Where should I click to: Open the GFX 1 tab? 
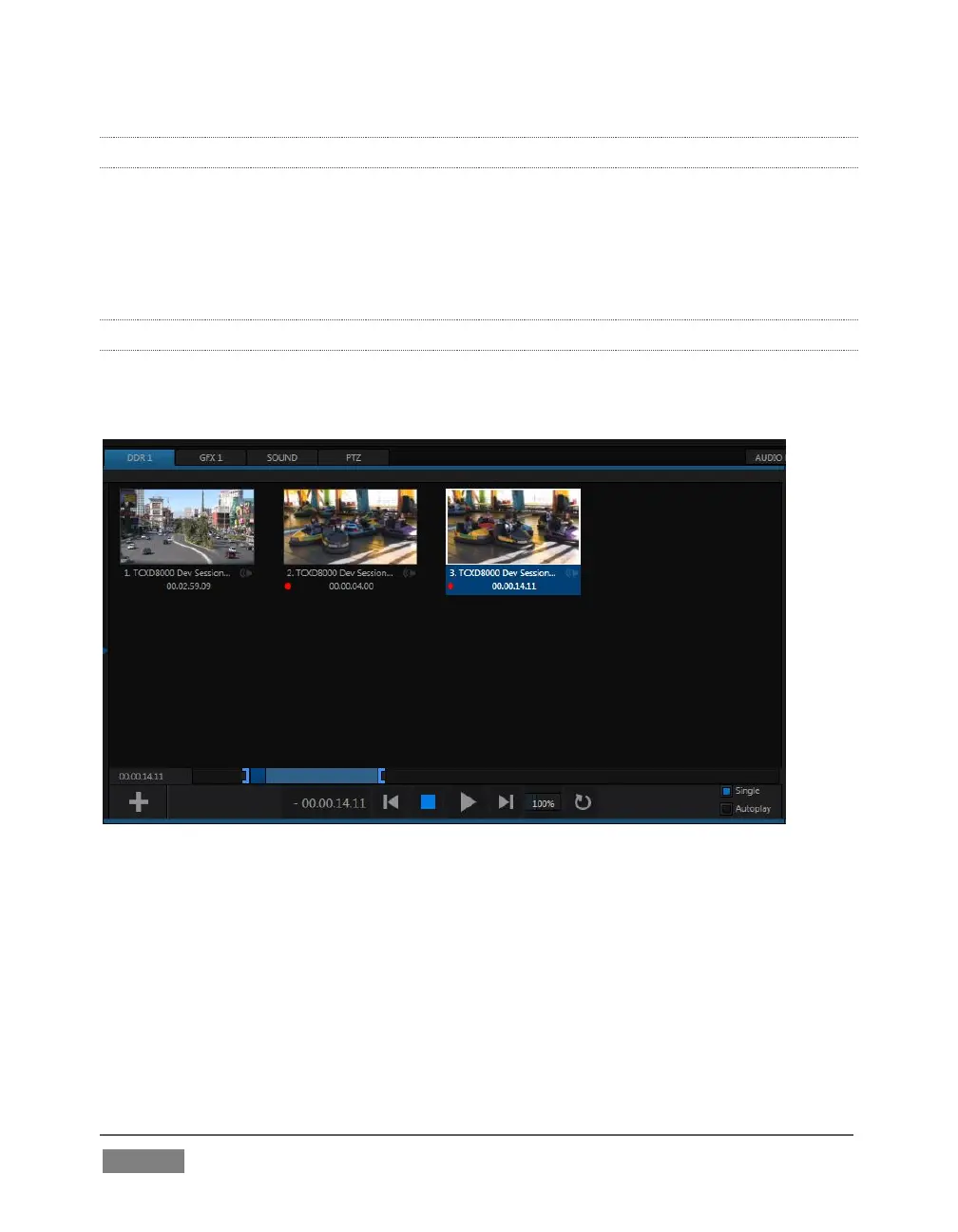(211, 457)
